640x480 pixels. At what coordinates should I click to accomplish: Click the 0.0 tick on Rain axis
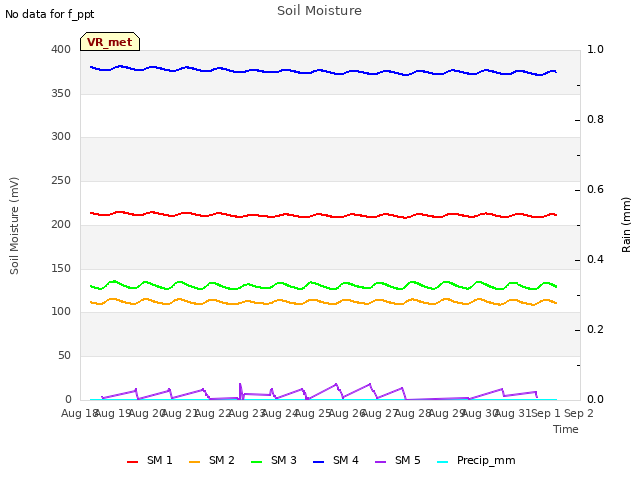pyautogui.click(x=595, y=400)
